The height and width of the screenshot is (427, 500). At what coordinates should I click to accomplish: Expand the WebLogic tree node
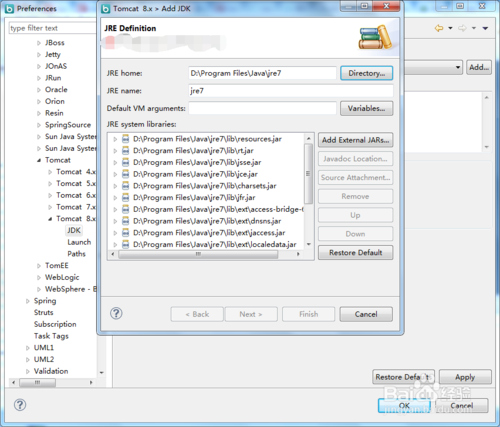point(39,278)
